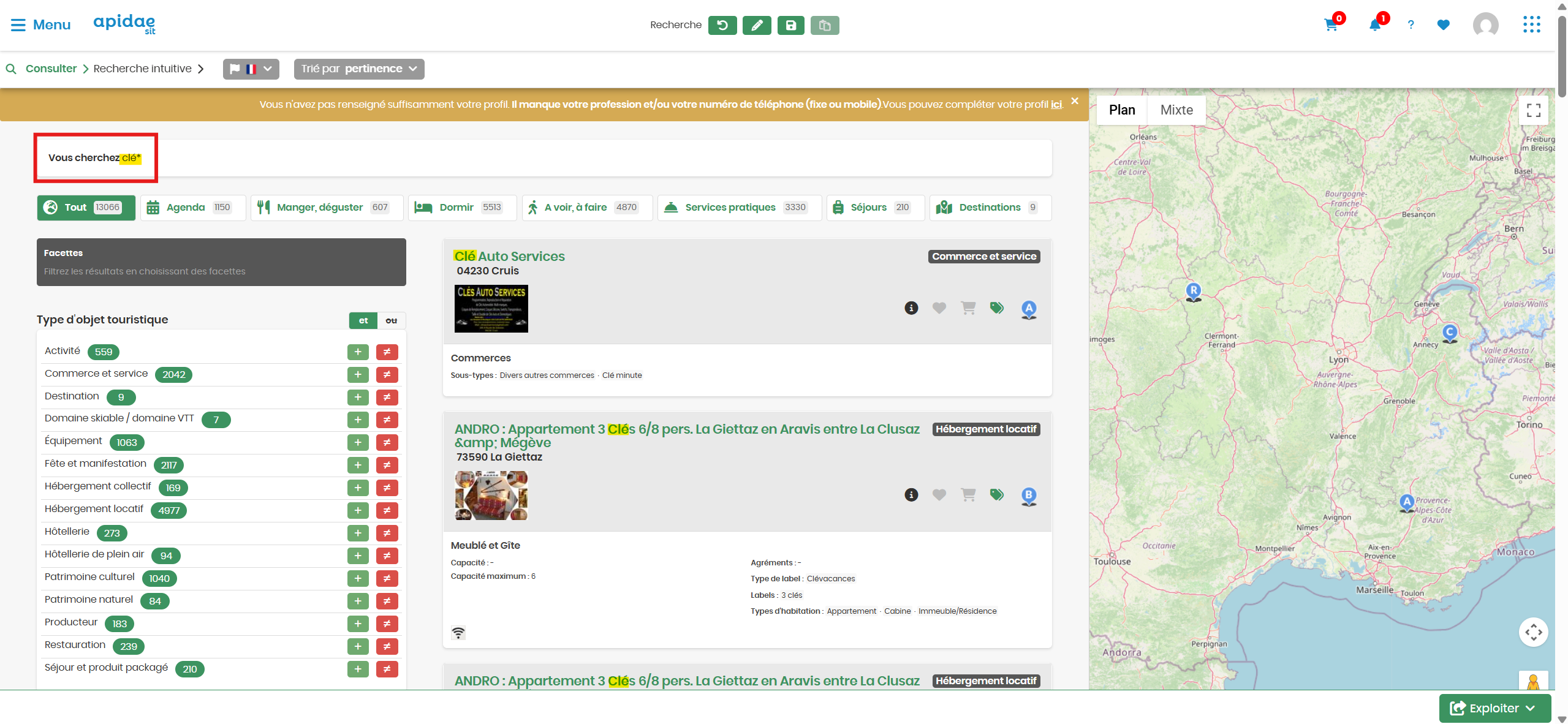Toggle map fullscreen
Image resolution: width=1568 pixels, height=724 pixels.
[x=1533, y=110]
